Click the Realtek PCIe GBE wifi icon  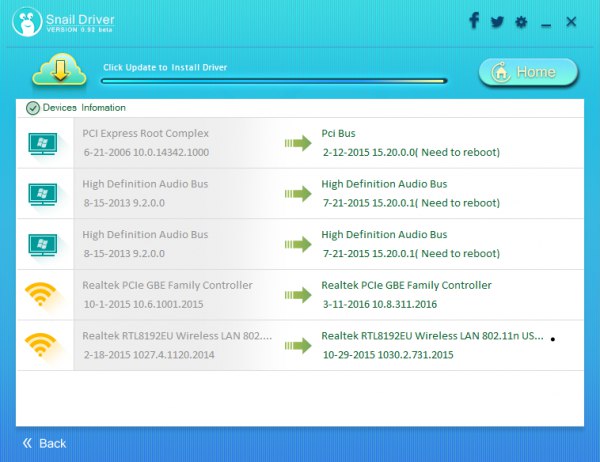[40, 294]
